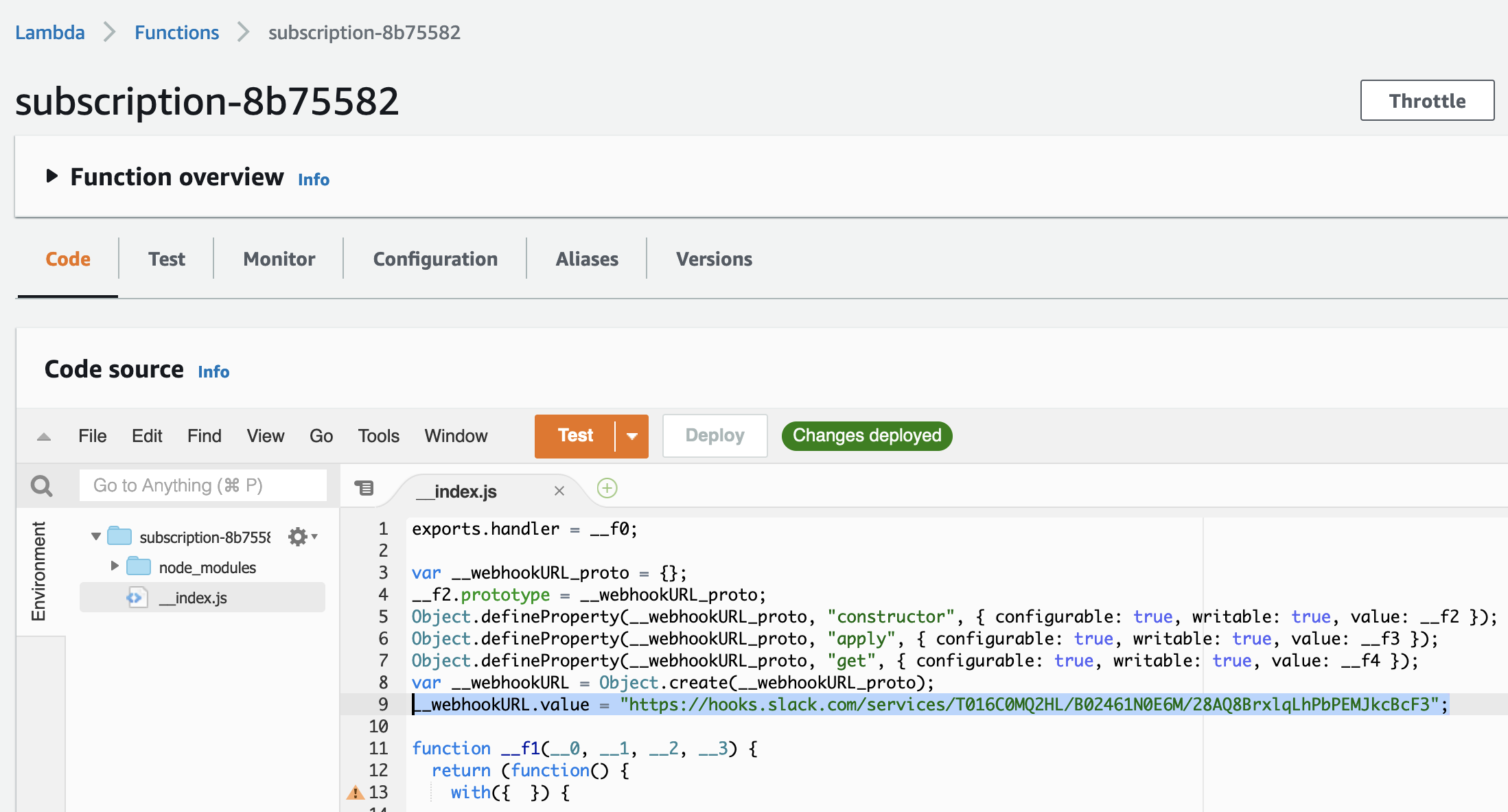Open the Window menu
Viewport: 1508px width, 812px height.
point(456,436)
